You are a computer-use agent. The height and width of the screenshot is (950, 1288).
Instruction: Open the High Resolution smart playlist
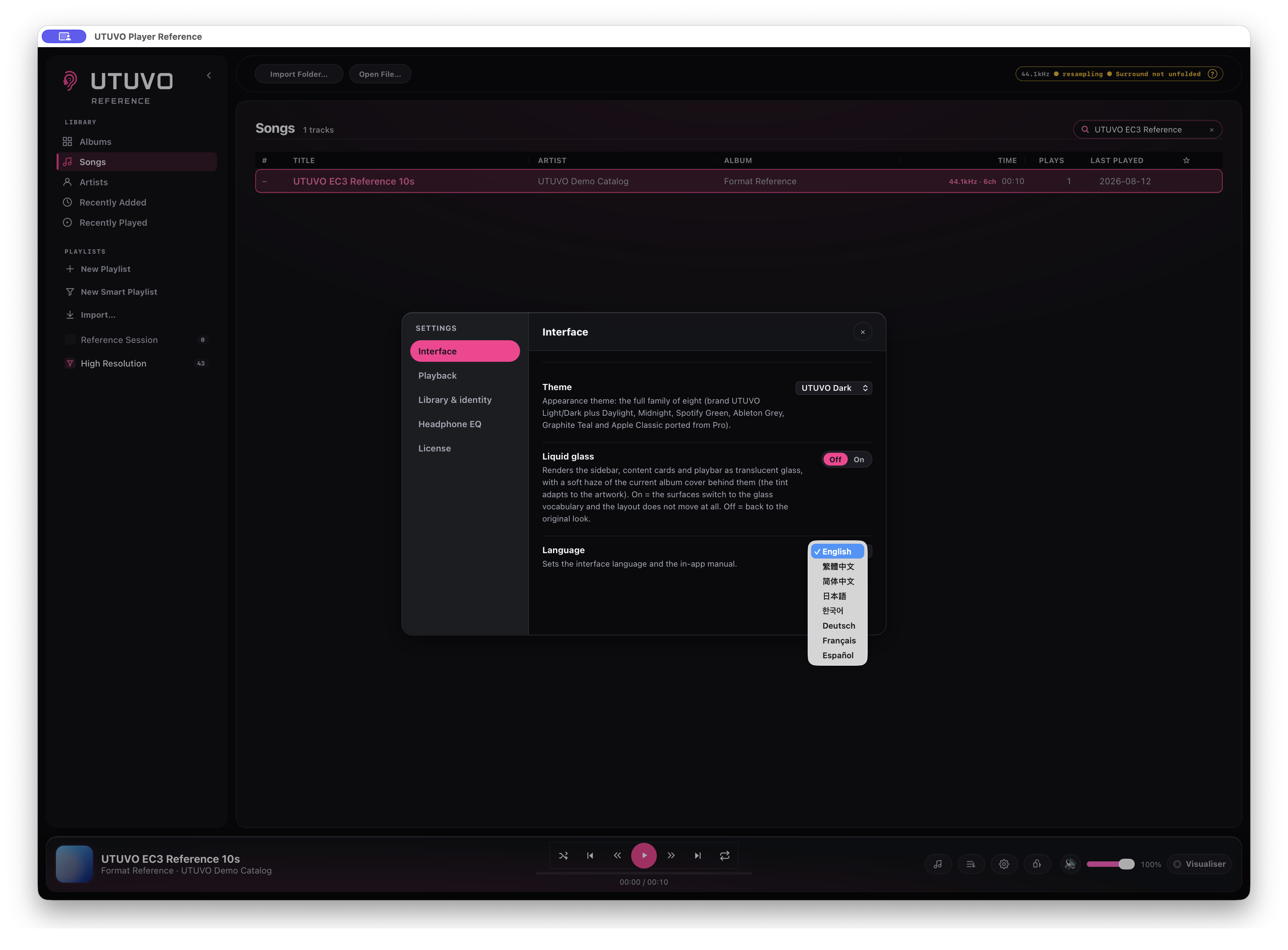(x=137, y=363)
